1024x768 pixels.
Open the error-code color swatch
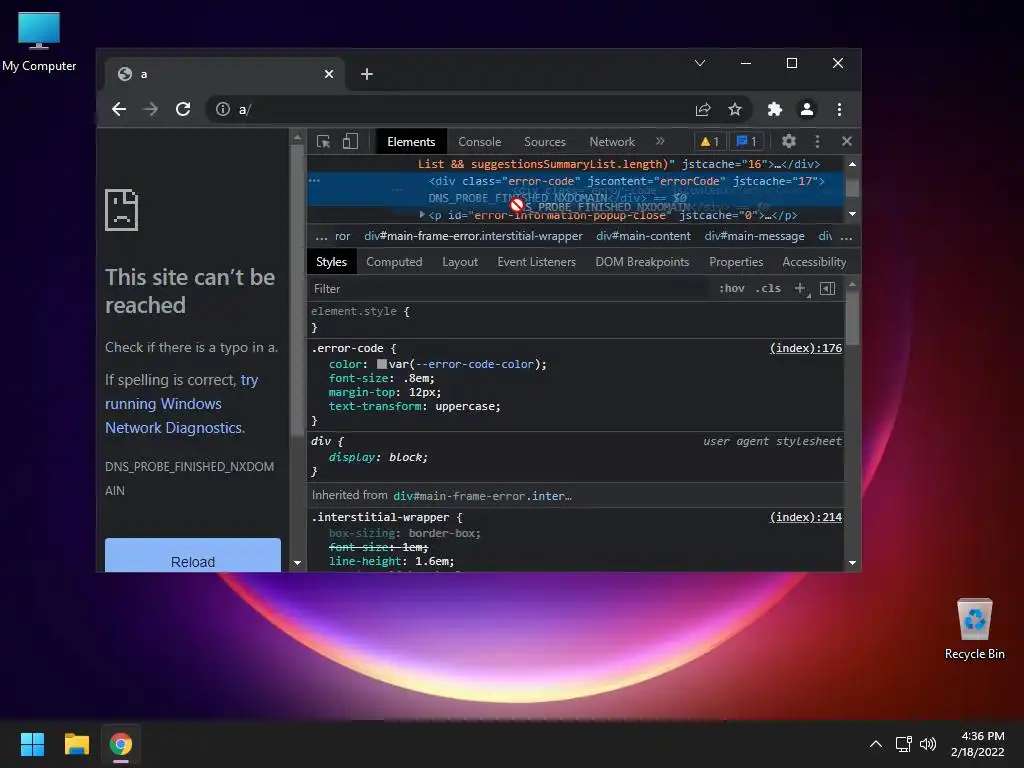point(382,364)
